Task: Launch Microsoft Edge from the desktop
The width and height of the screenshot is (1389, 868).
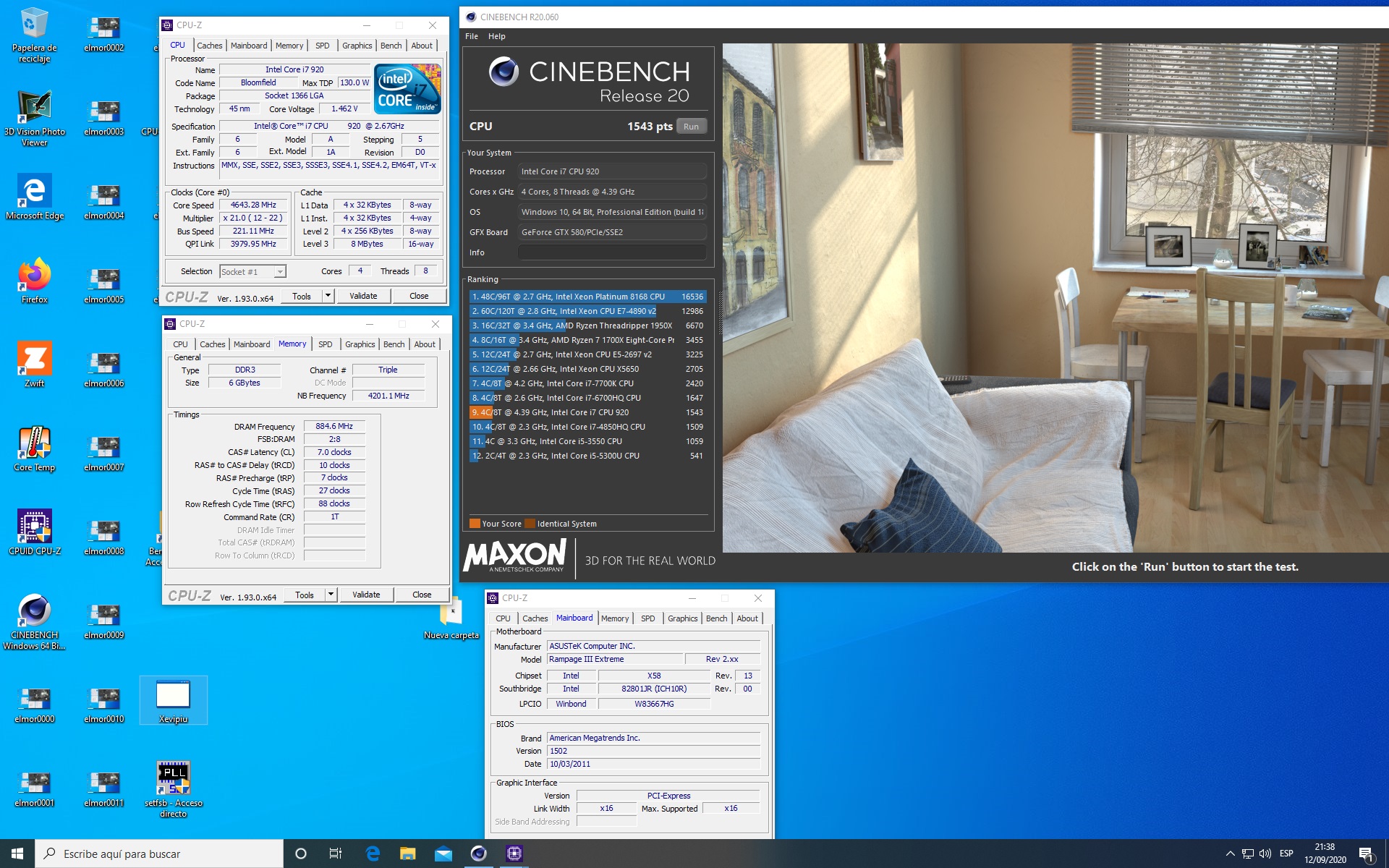Action: click(x=34, y=197)
